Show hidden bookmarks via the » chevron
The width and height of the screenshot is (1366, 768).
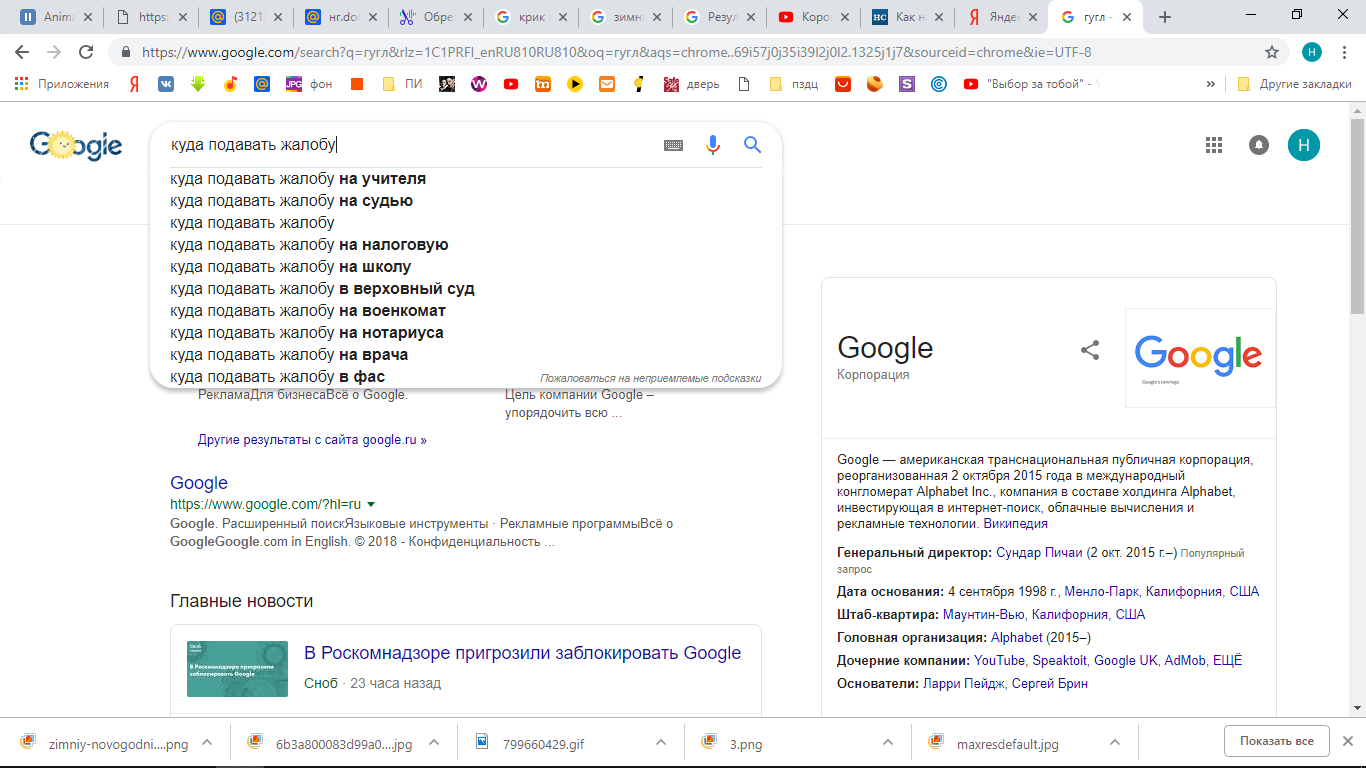1211,84
